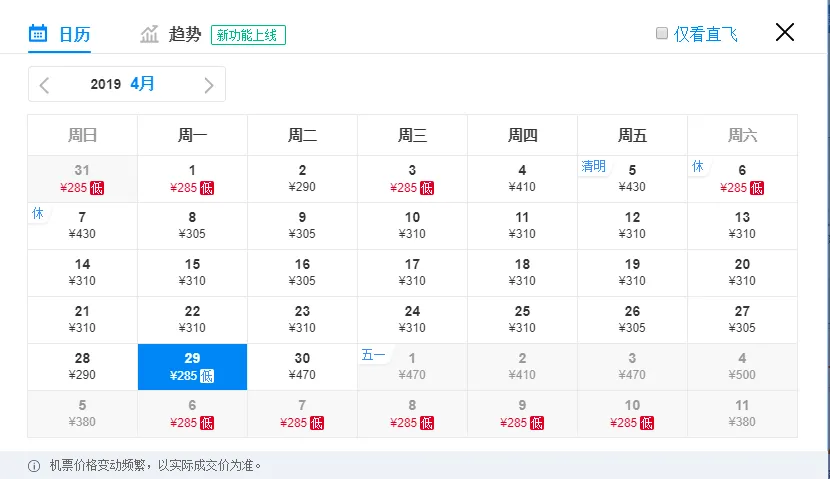Click the trend chart icon beside 趋势
The height and width of the screenshot is (479, 830).
coord(150,35)
